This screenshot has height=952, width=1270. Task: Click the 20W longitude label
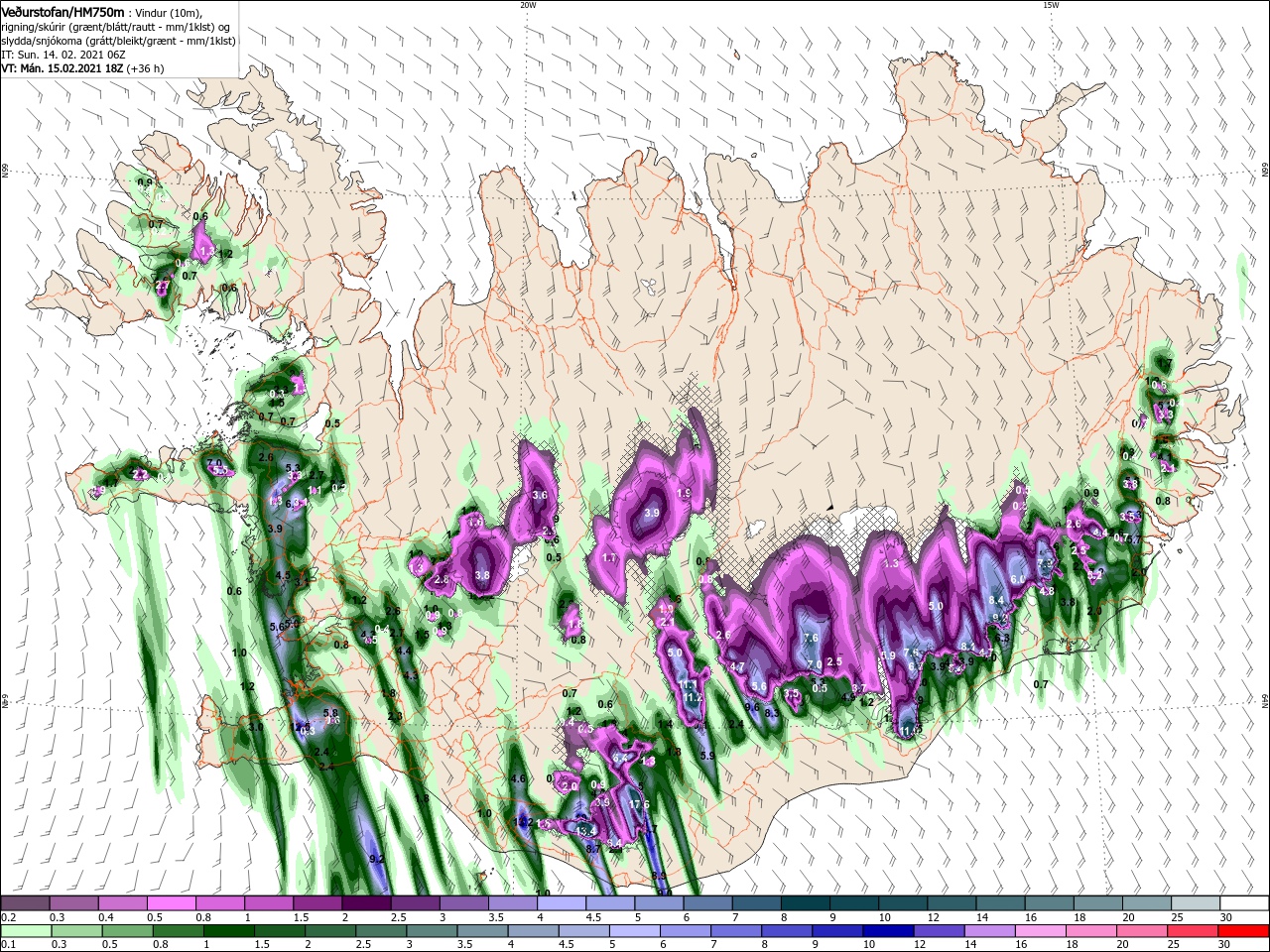pos(528,5)
